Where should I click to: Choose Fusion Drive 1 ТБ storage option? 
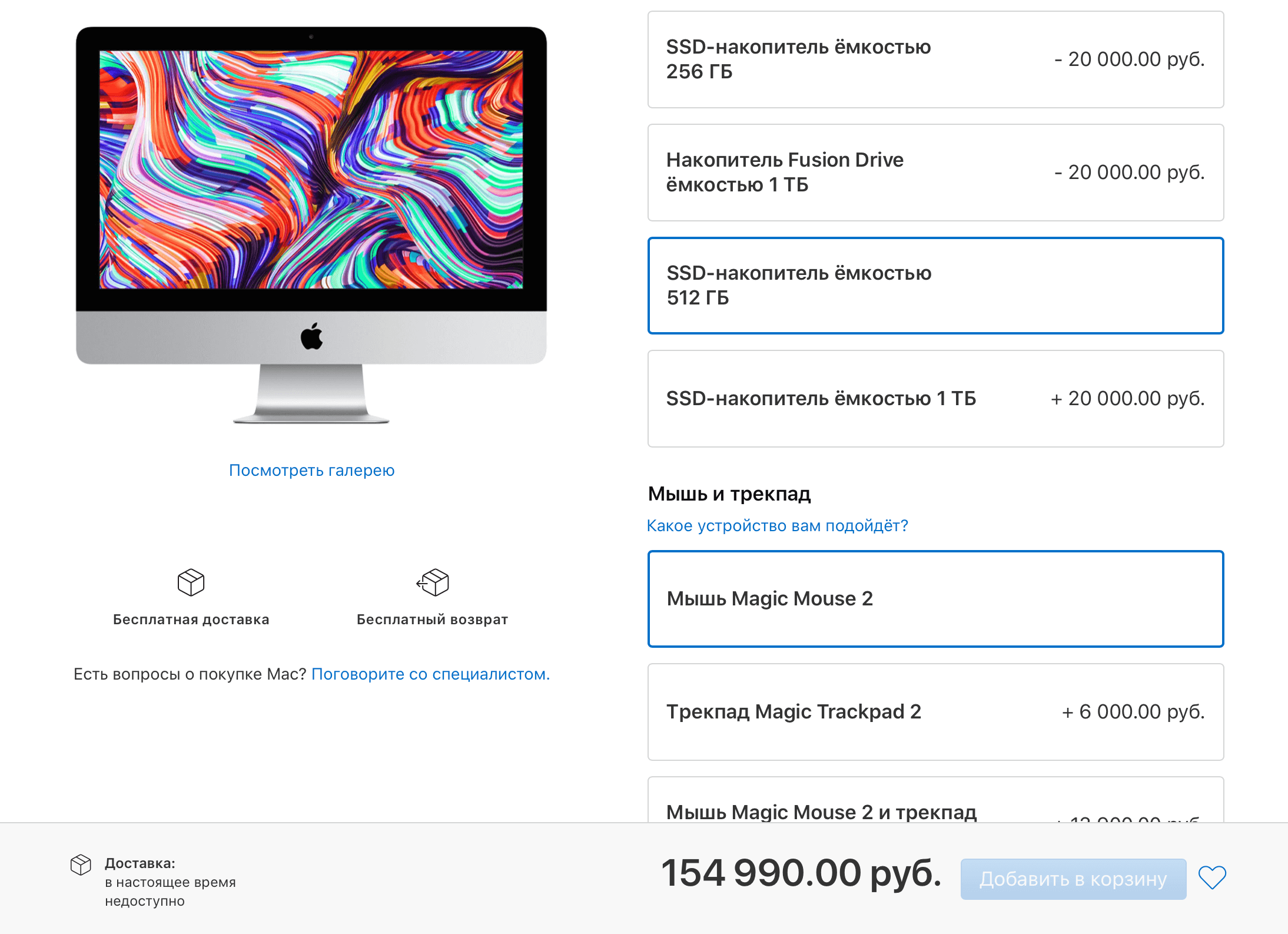935,173
